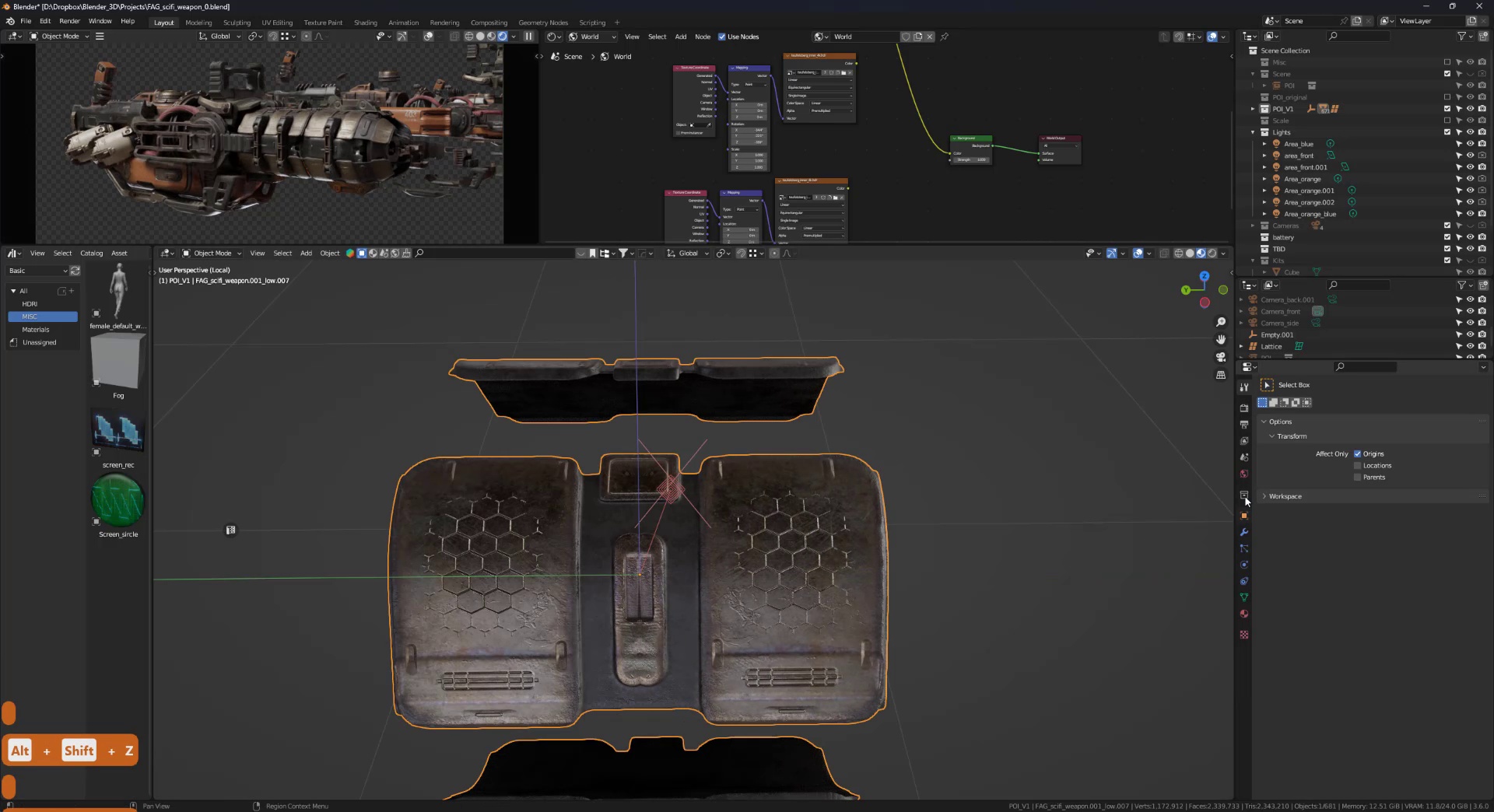The height and width of the screenshot is (812, 1494).
Task: Open the Physics properties tab
Action: tap(1244, 565)
